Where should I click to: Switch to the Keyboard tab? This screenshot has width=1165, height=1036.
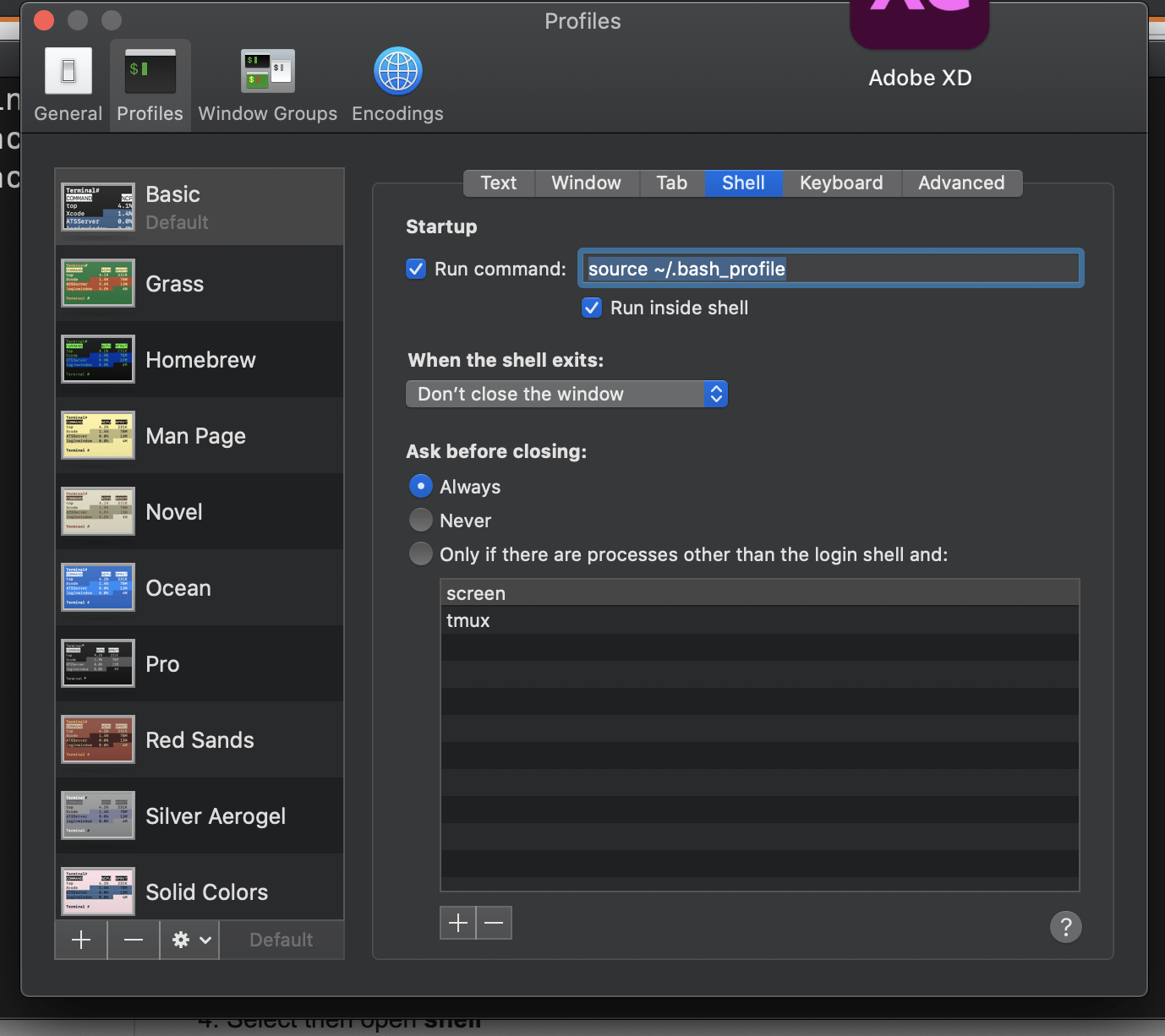click(841, 183)
